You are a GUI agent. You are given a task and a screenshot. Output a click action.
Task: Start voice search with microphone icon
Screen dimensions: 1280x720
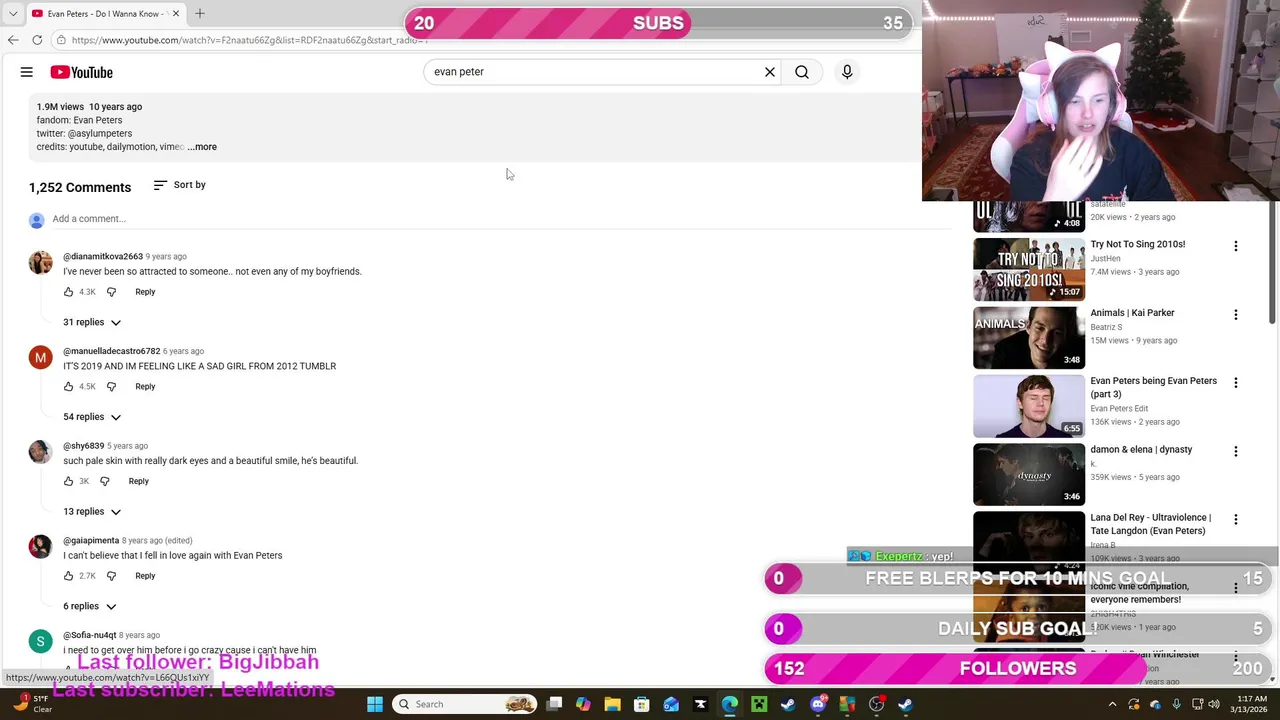(847, 72)
